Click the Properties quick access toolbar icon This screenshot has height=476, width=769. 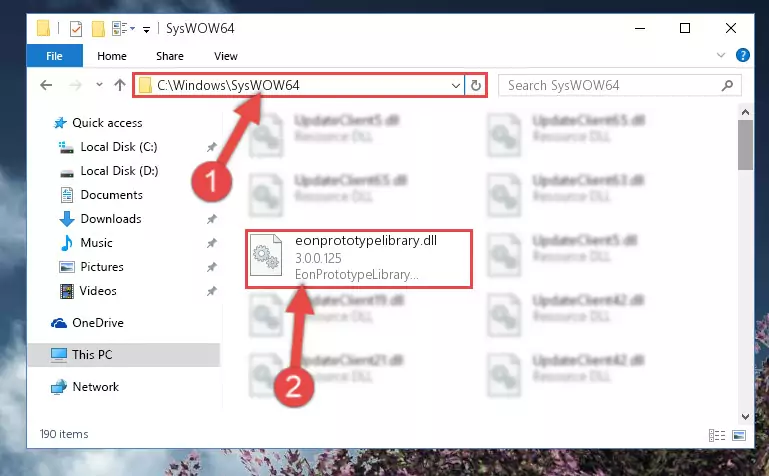point(76,29)
